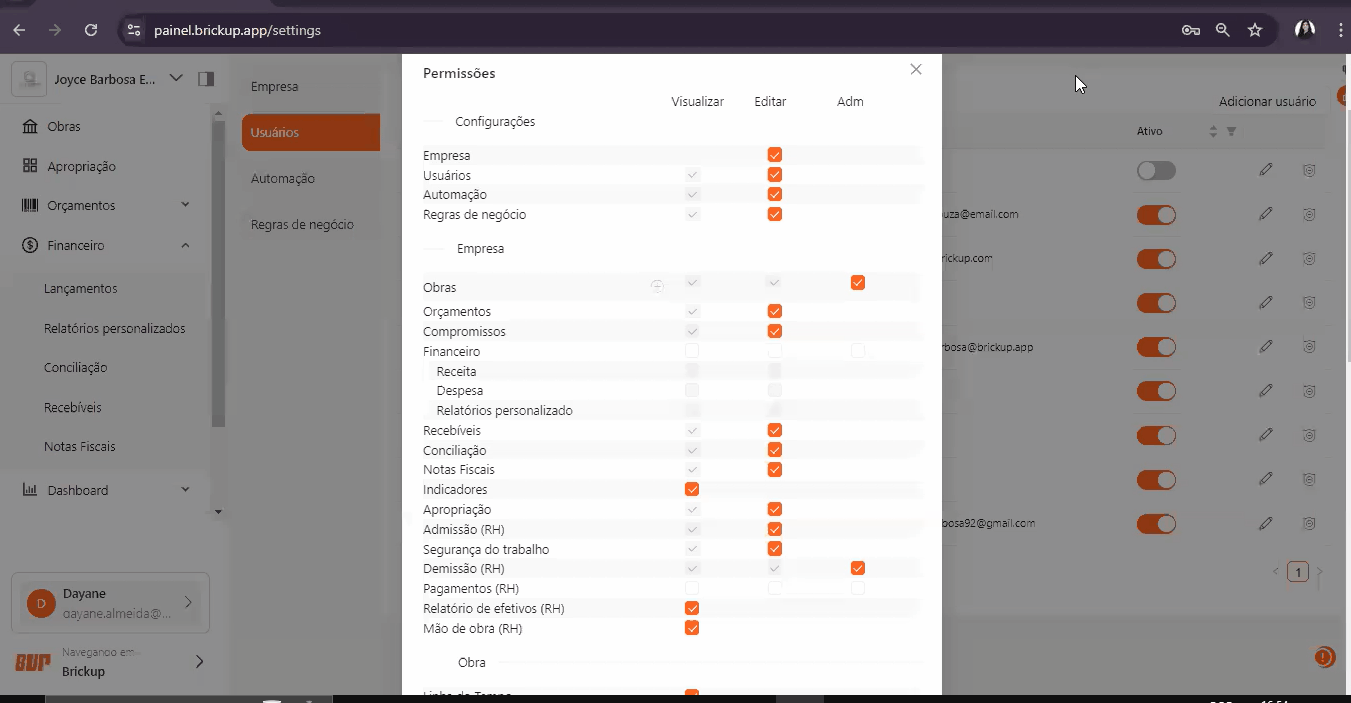
Task: Uncheck the Adm checkbox for Demissão (RH)
Action: click(x=857, y=568)
